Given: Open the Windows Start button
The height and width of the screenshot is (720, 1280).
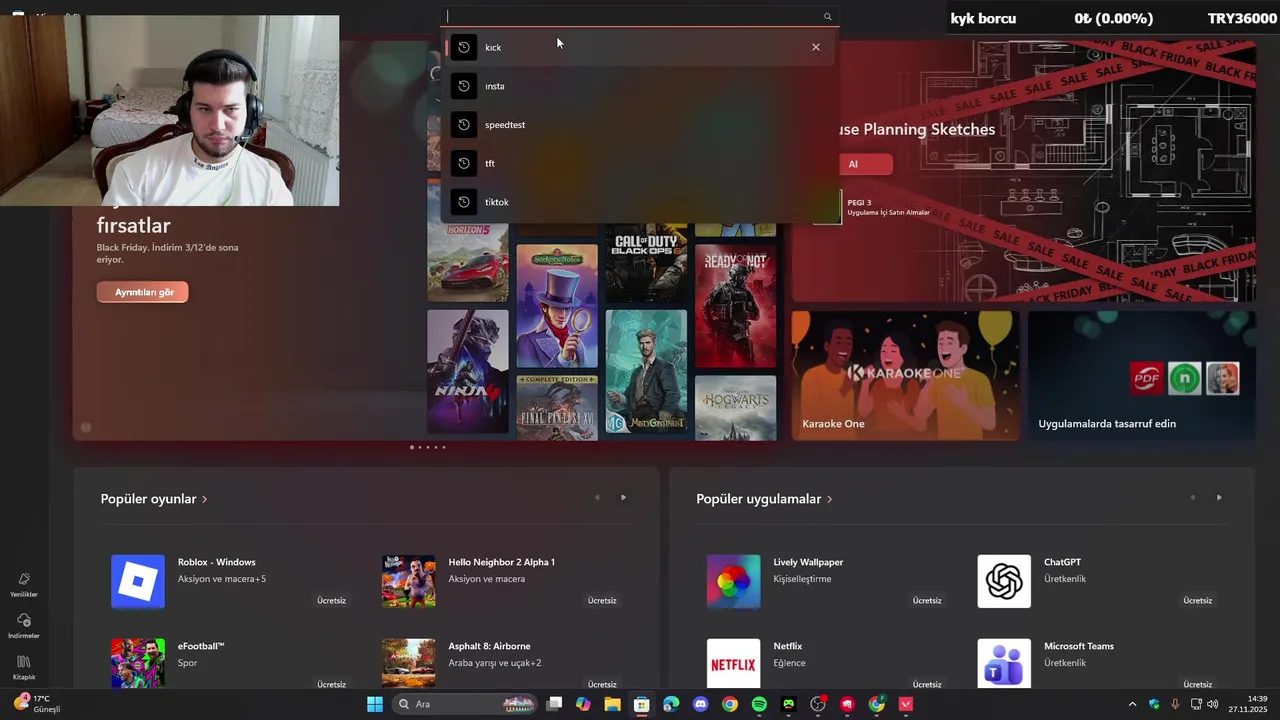Looking at the screenshot, I should click(375, 704).
